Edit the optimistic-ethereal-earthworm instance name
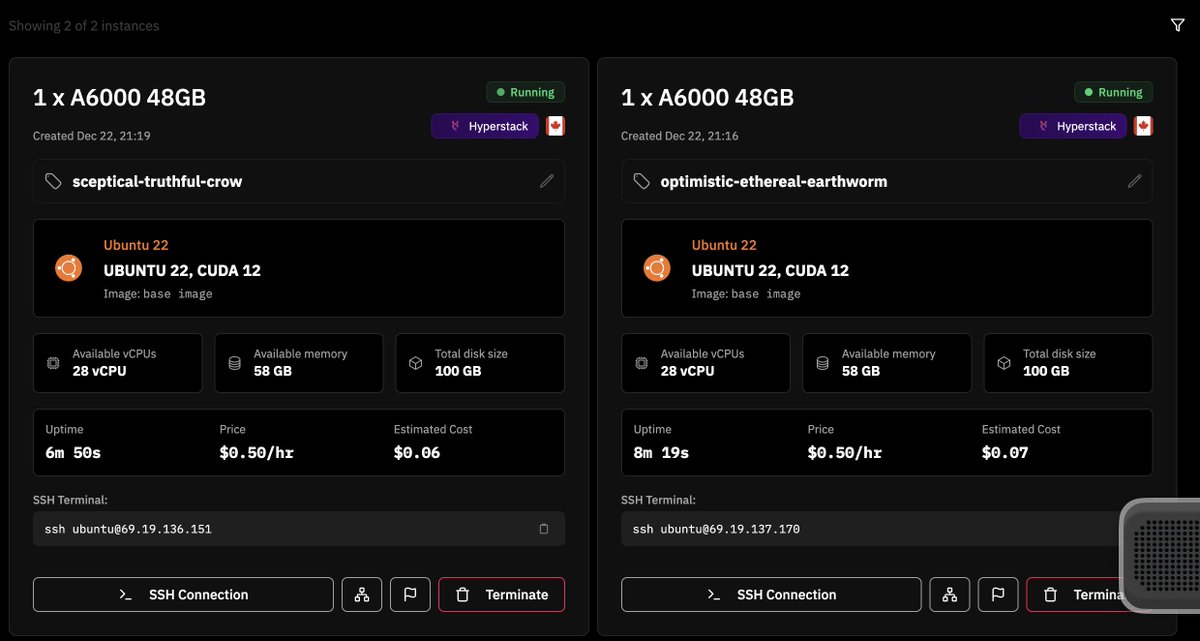Image resolution: width=1200 pixels, height=641 pixels. coord(1134,181)
